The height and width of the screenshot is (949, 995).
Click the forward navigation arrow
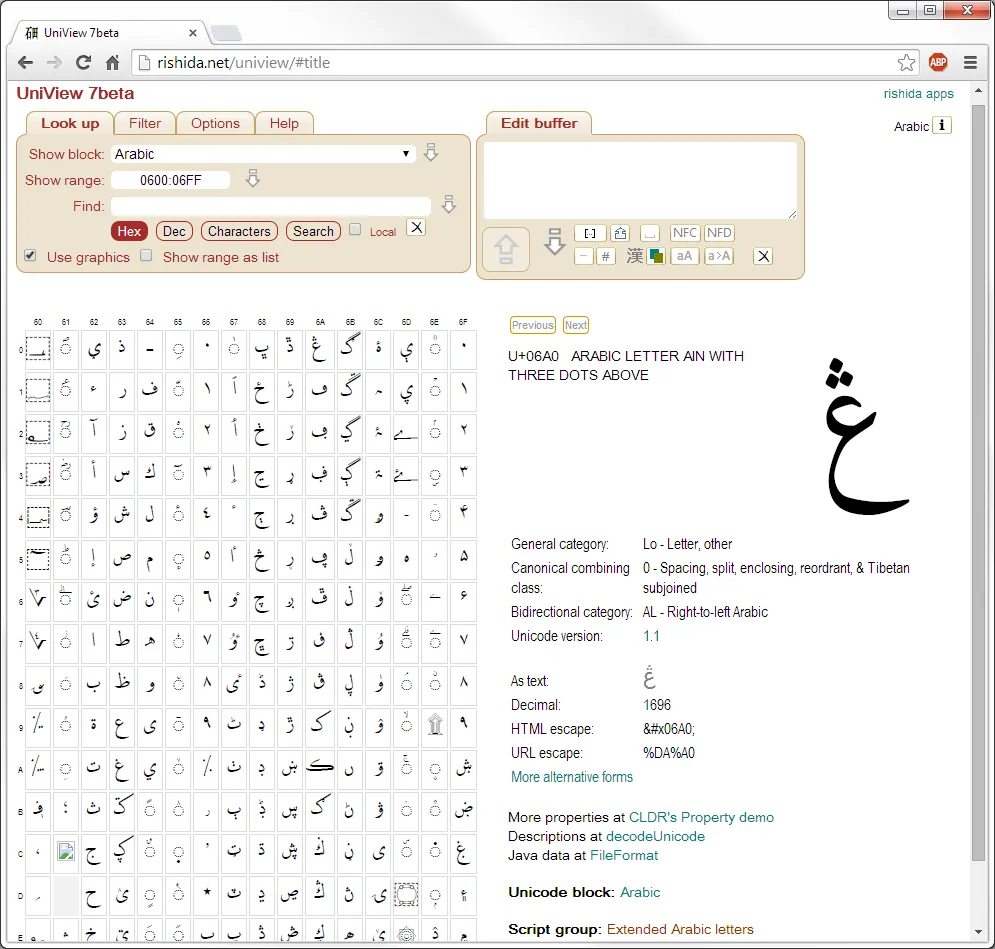[x=55, y=62]
